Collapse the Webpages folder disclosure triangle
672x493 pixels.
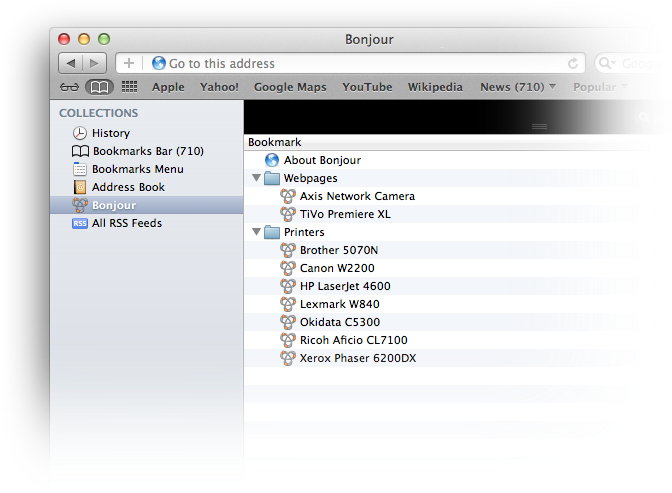click(257, 178)
